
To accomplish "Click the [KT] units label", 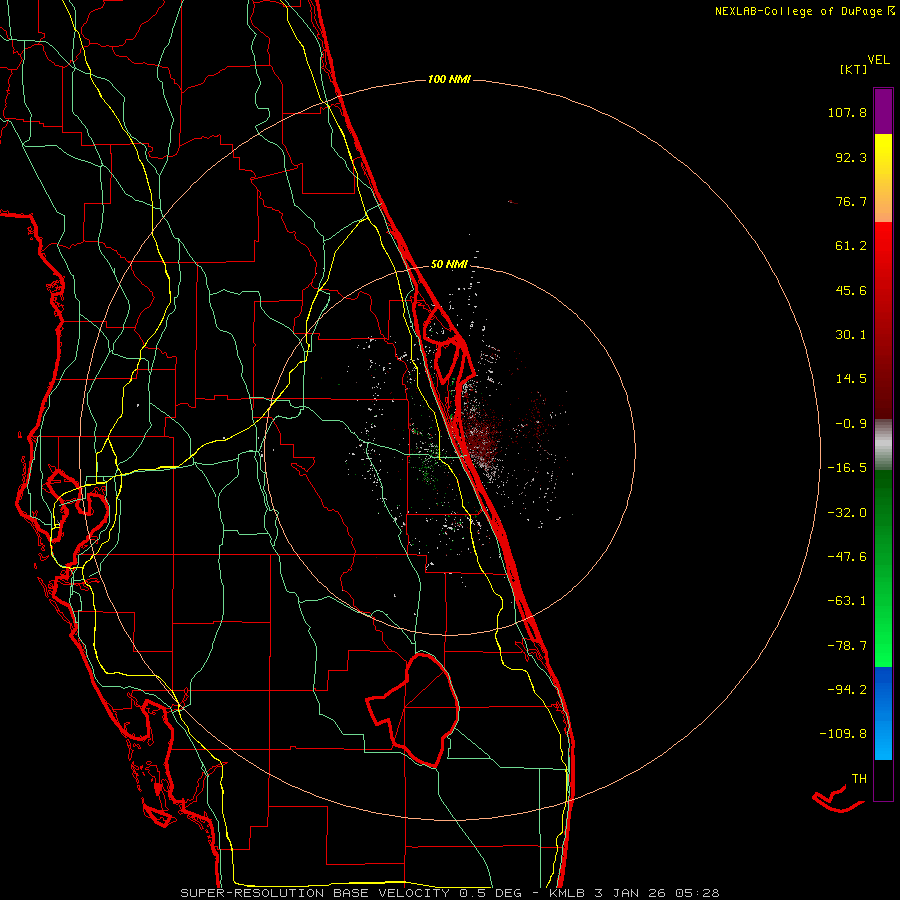I will (853, 69).
